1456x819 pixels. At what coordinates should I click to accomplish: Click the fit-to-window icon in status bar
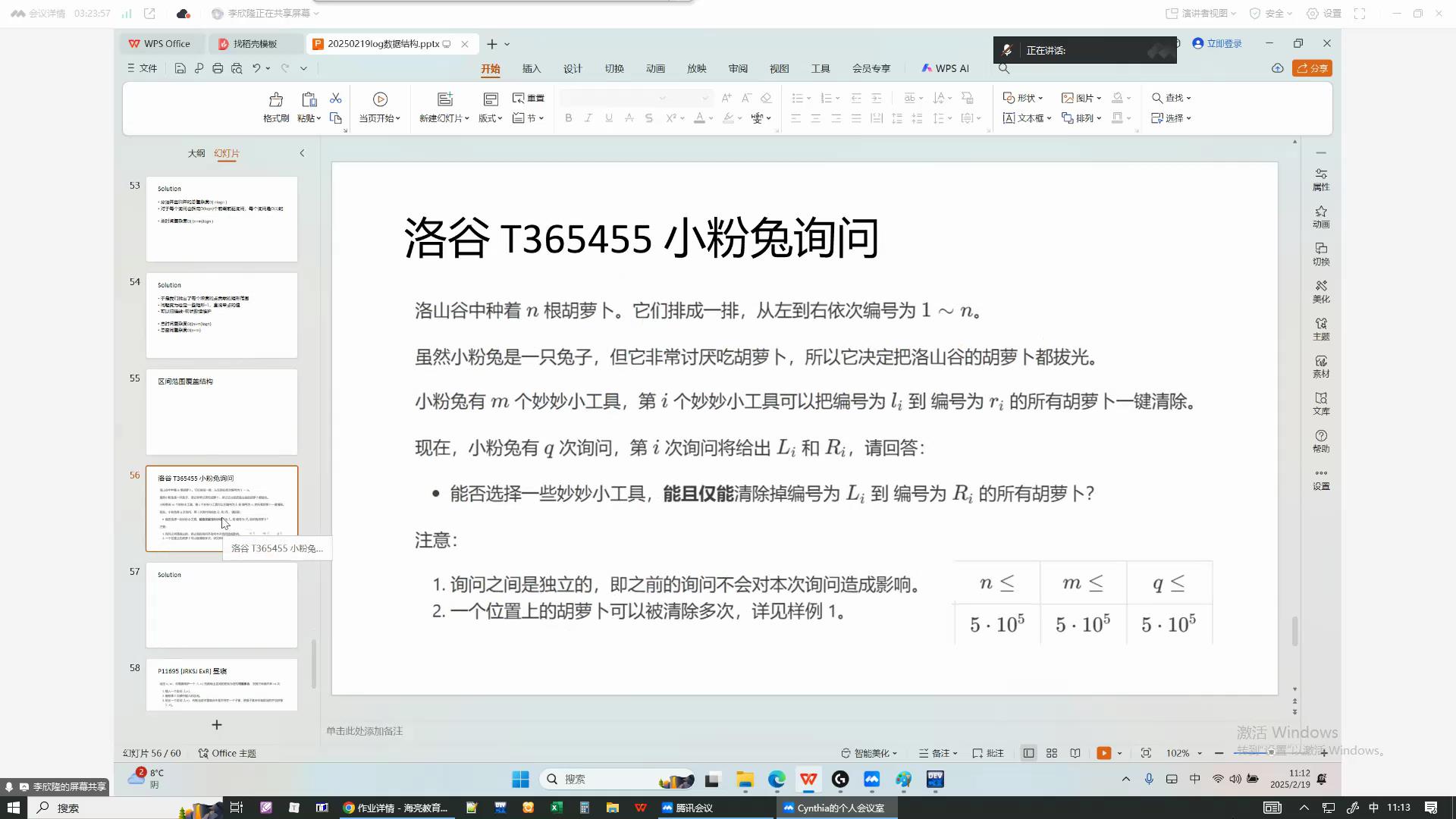tap(1145, 753)
